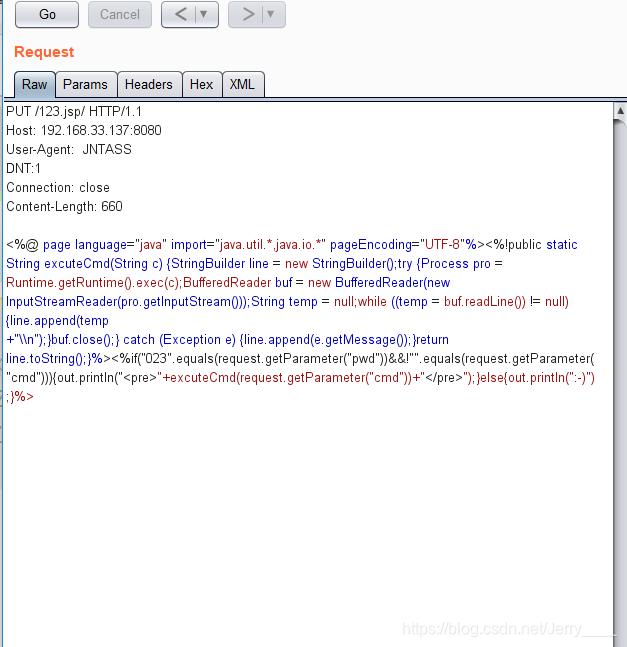Open the history dropdown next to back arrow

tap(204, 14)
